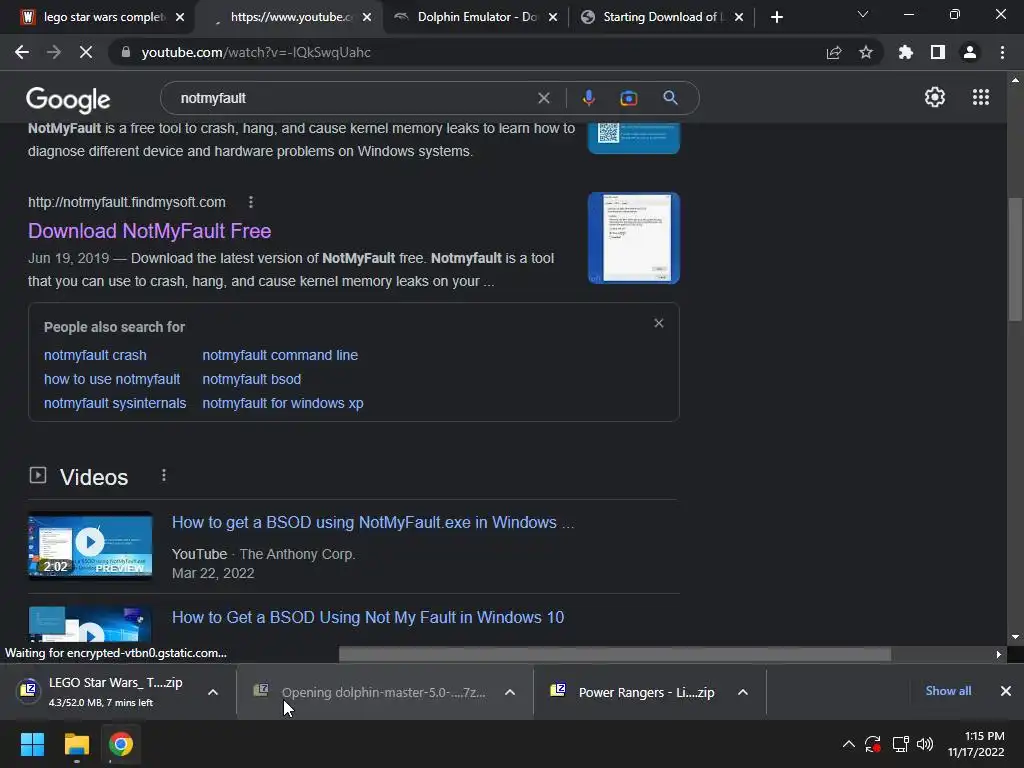This screenshot has width=1024, height=768.
Task: Open the how to use notmyfault suggestion
Action: pos(112,379)
